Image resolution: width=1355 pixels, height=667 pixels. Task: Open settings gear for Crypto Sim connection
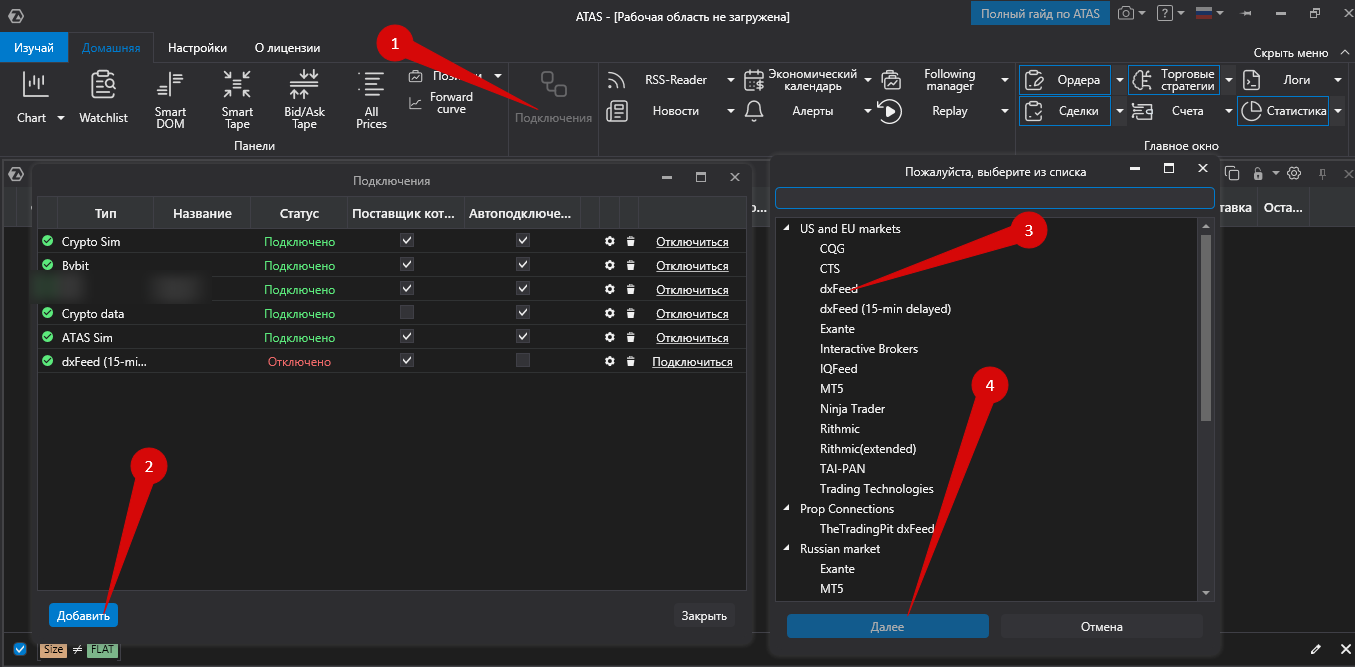[x=610, y=242]
